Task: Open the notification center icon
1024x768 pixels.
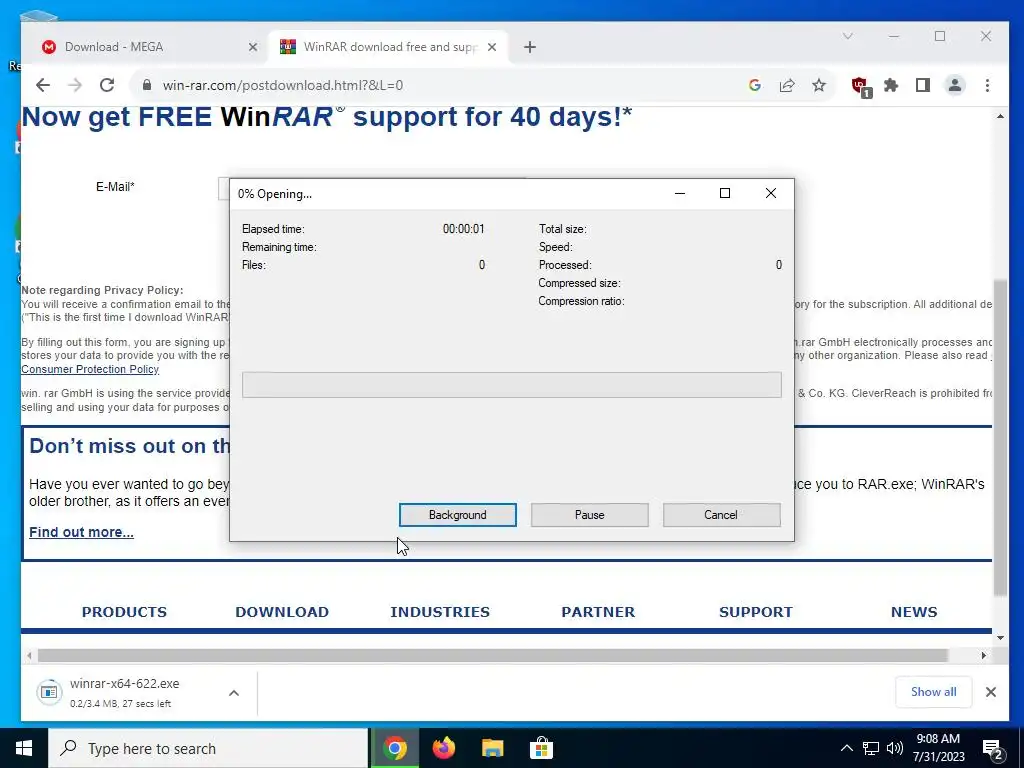Action: click(993, 749)
